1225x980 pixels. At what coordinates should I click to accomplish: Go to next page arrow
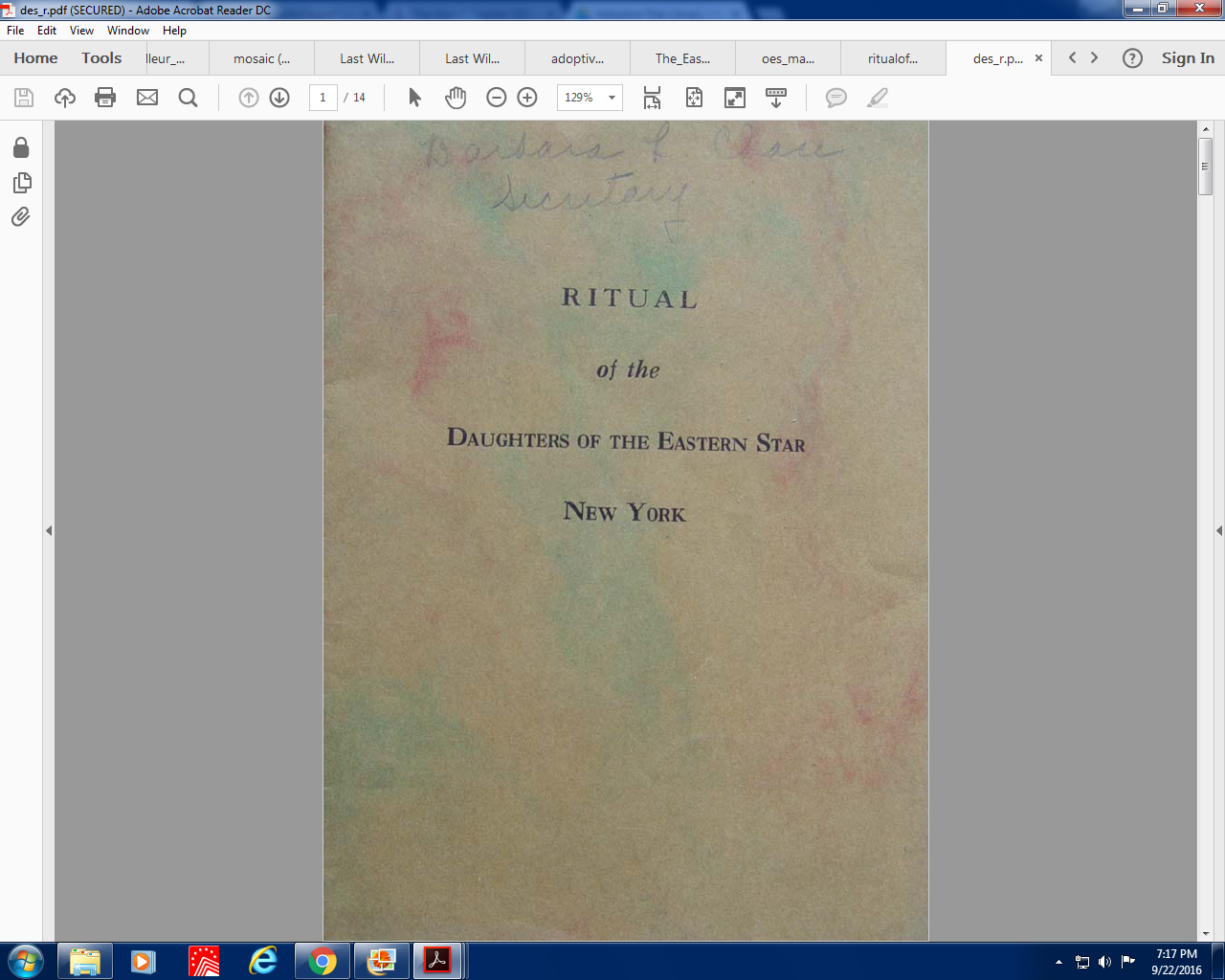pyautogui.click(x=279, y=98)
